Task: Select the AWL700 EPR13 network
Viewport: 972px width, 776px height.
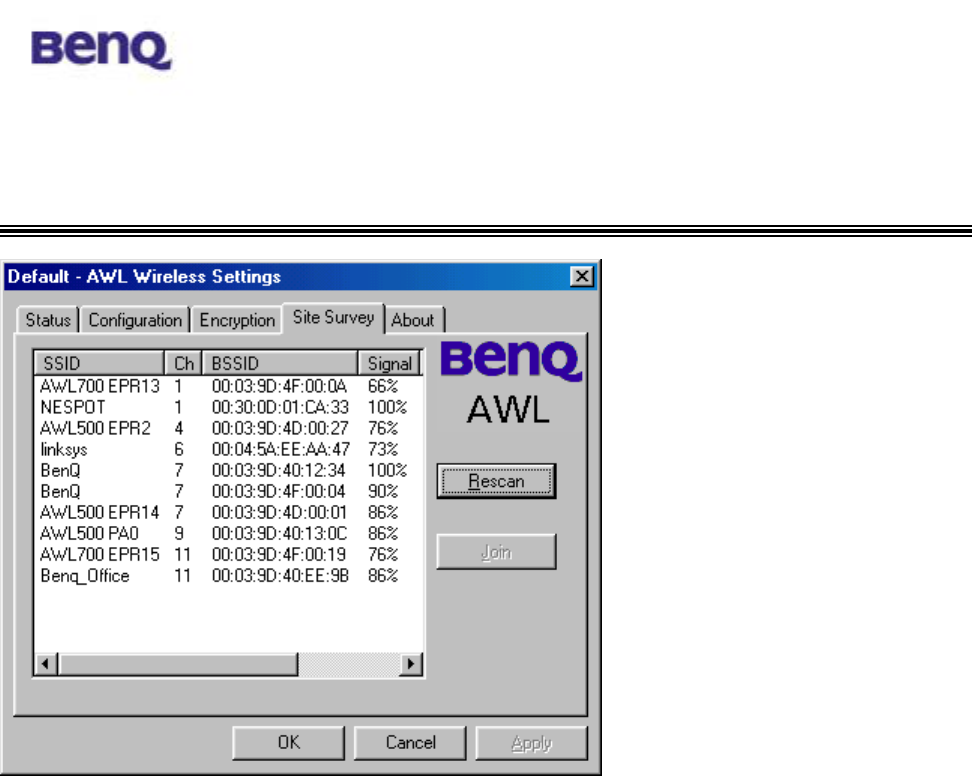Action: point(228,386)
